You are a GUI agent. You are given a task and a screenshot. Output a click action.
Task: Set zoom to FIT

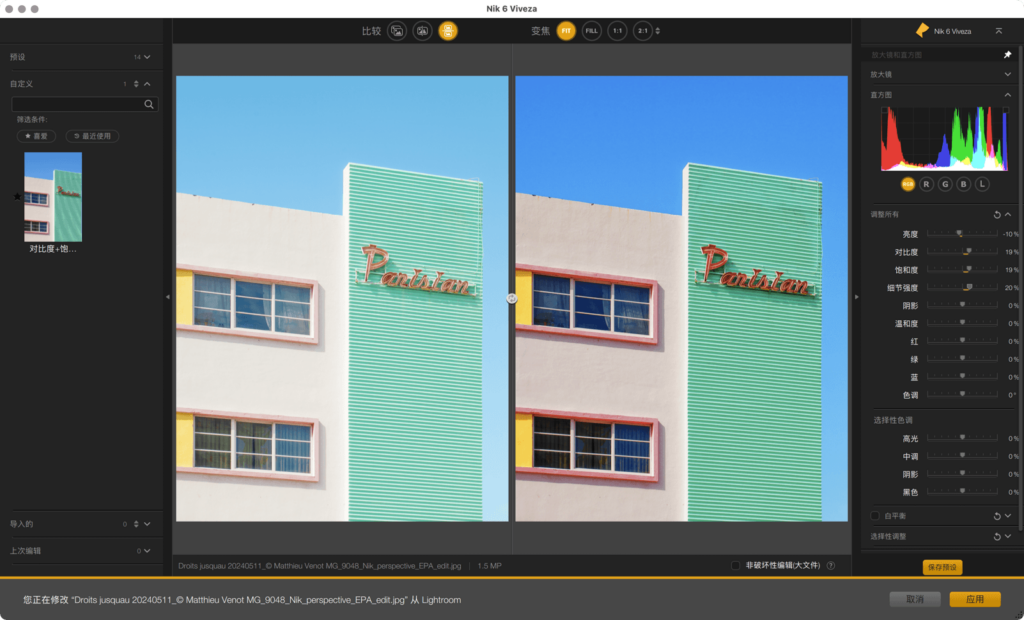tap(566, 31)
